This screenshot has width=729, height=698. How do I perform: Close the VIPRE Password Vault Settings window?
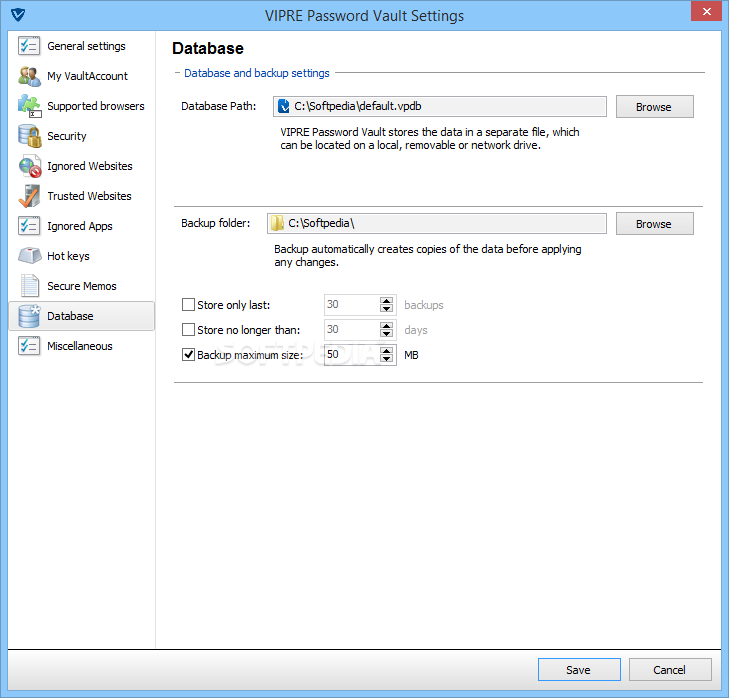click(706, 11)
